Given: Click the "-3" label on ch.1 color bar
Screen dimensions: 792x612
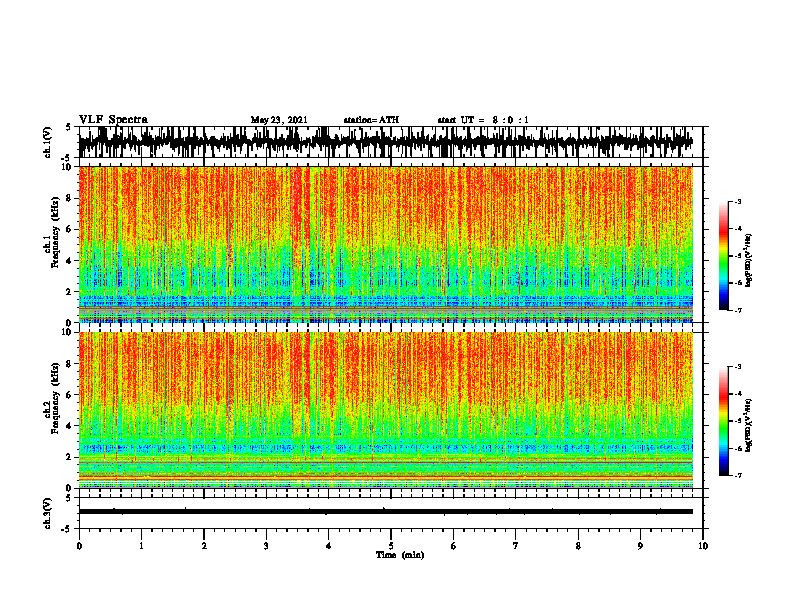Looking at the screenshot, I should (x=738, y=201).
